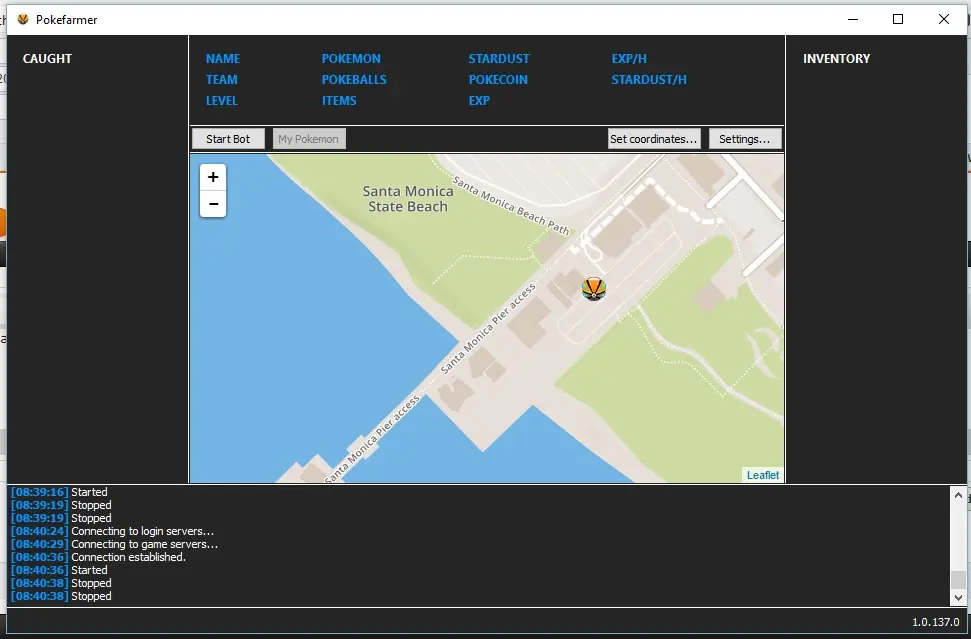Click the STARDUST stat label
The image size is (971, 639).
click(x=499, y=58)
